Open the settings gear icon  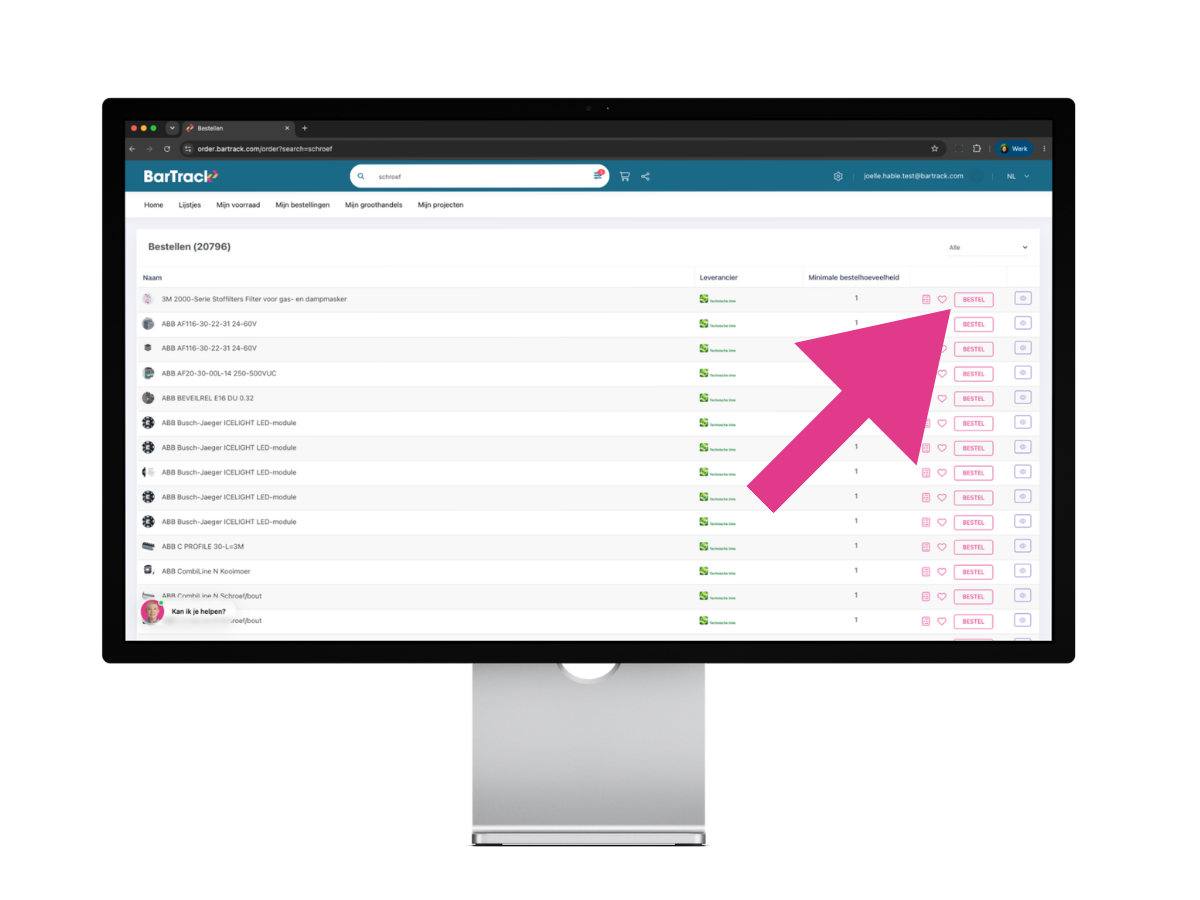point(838,176)
